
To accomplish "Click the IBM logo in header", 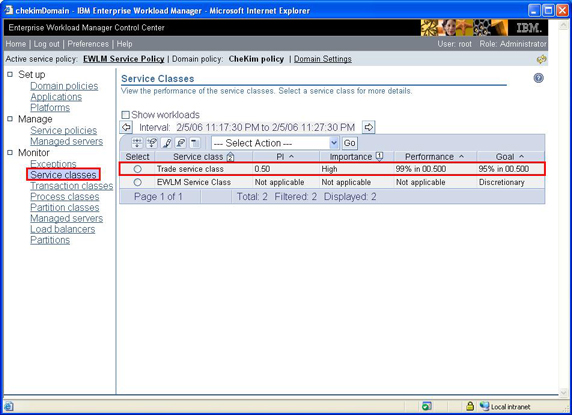I will tap(529, 28).
